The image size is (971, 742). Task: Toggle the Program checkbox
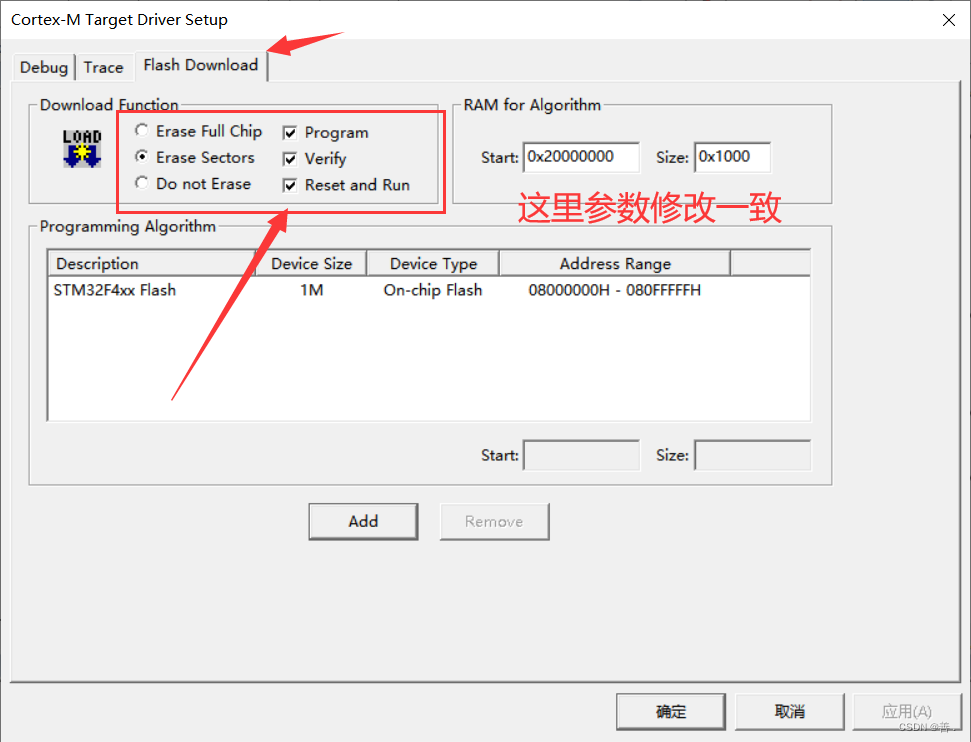tap(289, 131)
